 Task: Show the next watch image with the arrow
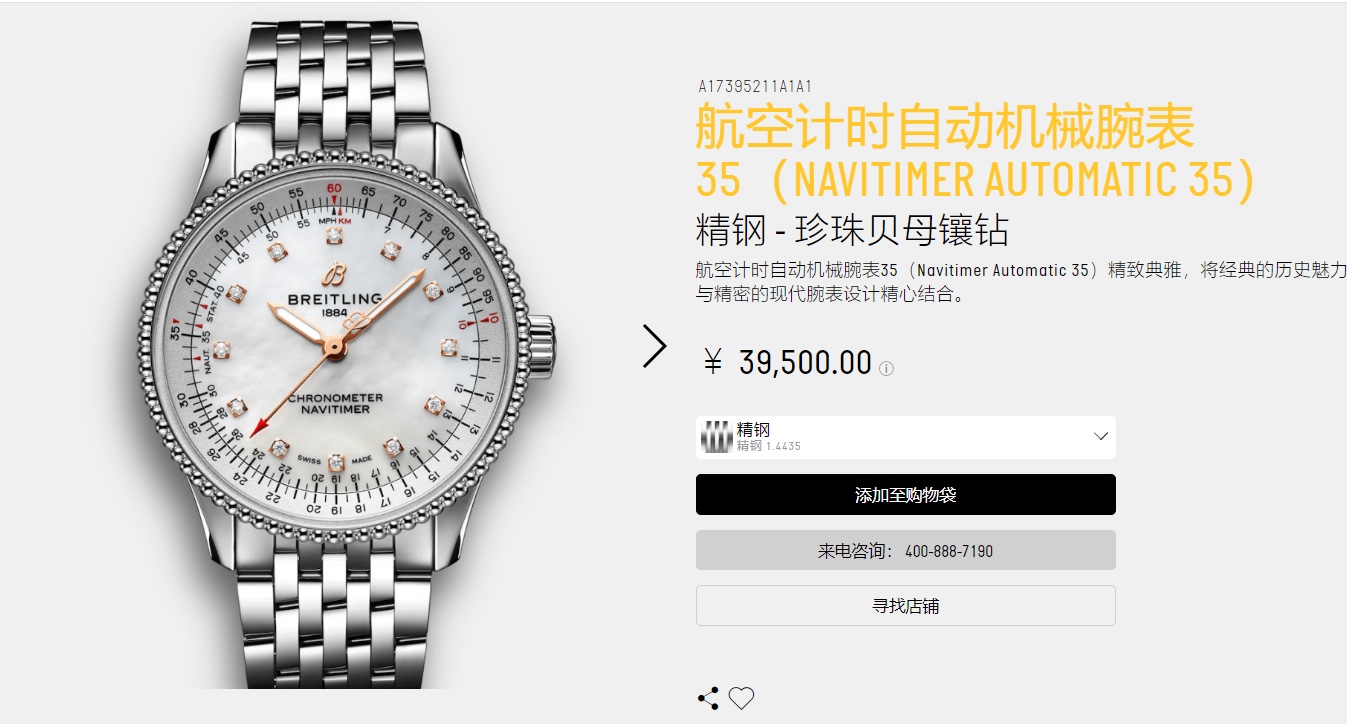655,346
